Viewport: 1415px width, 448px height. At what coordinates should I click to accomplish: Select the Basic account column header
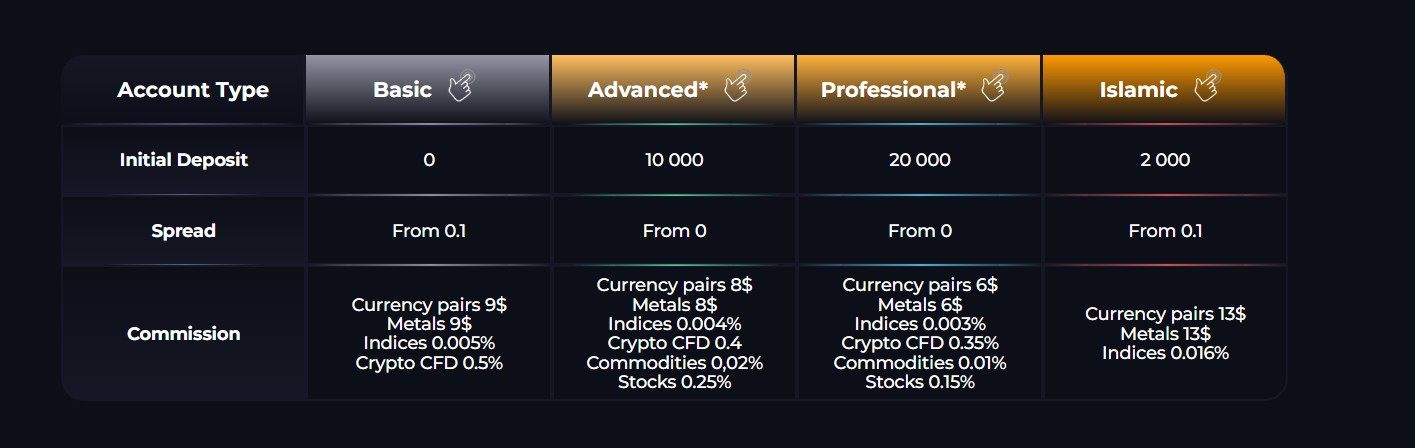tap(403, 90)
